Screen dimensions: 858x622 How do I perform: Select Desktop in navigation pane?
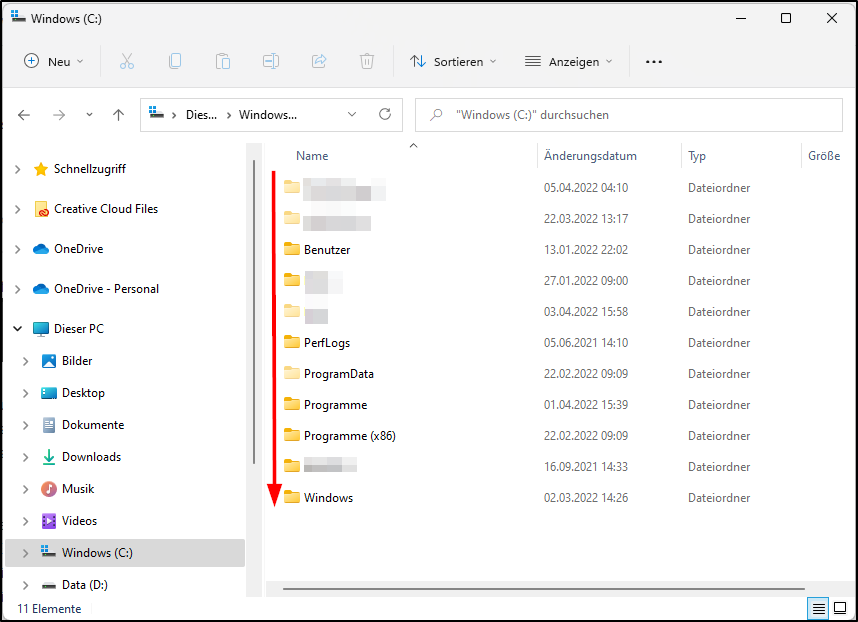[83, 393]
